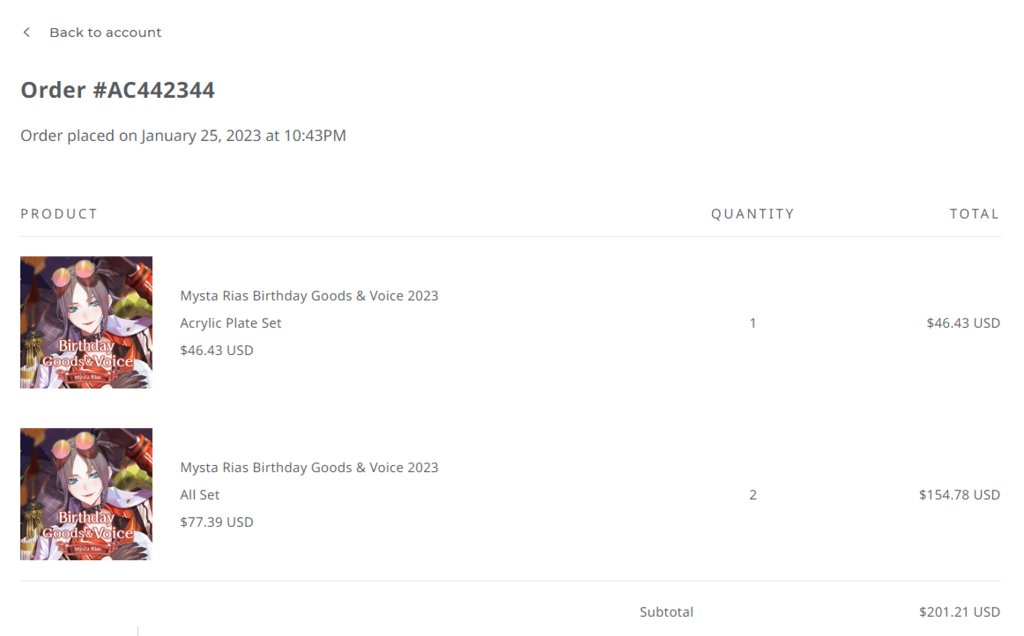Image resolution: width=1024 pixels, height=636 pixels.
Task: Click the $154.78 USD line total
Action: (x=959, y=495)
